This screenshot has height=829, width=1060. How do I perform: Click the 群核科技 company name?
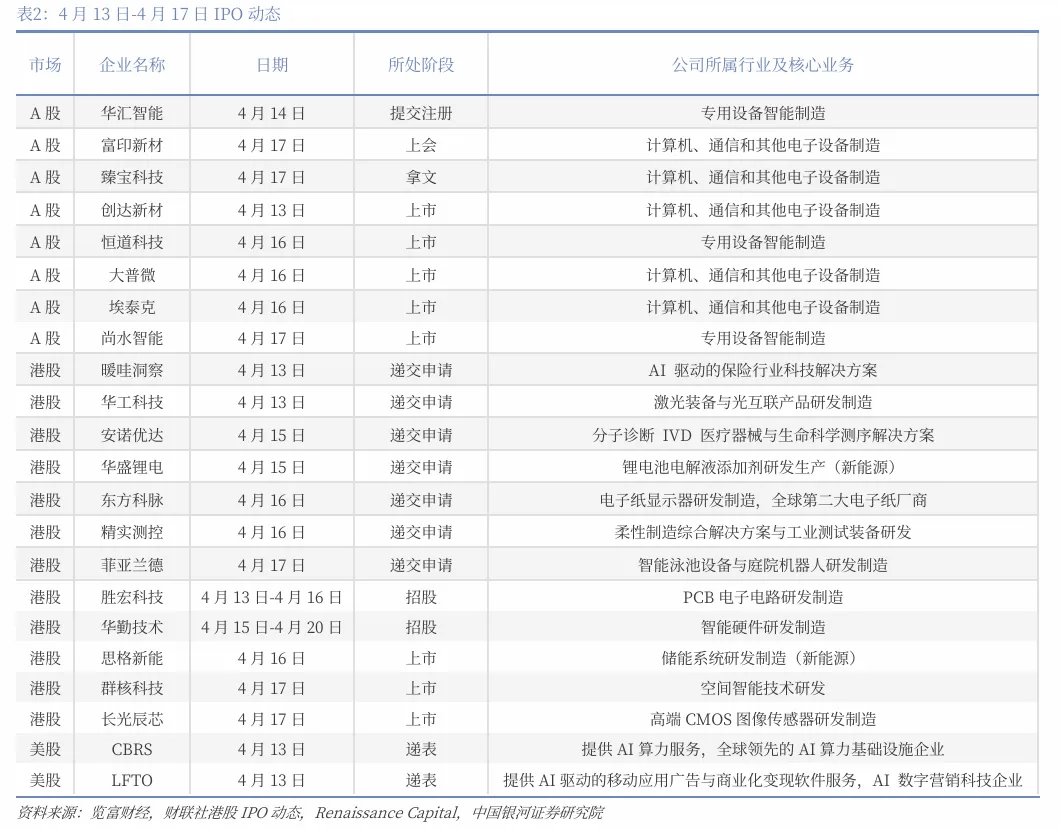[132, 688]
